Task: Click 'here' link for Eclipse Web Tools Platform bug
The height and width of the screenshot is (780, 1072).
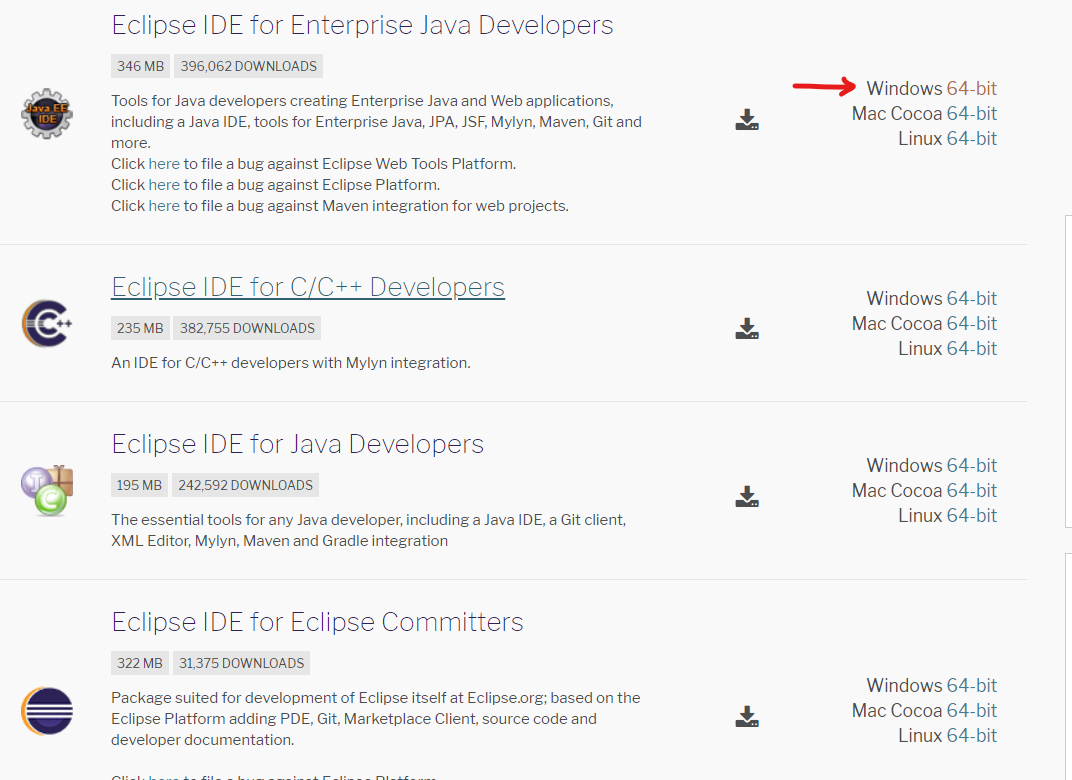Action: tap(164, 164)
